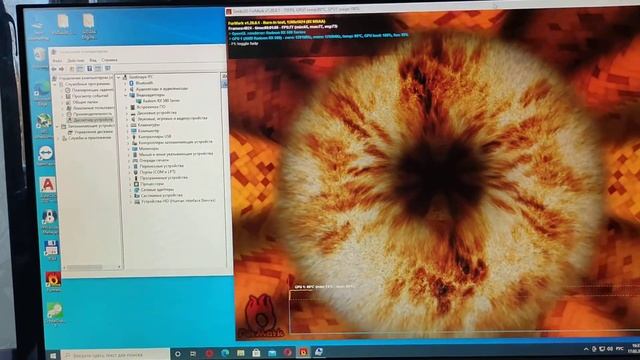Screen dimensions: 640x360
Task: Expand the Встроенное ПО category
Action: click(127, 107)
